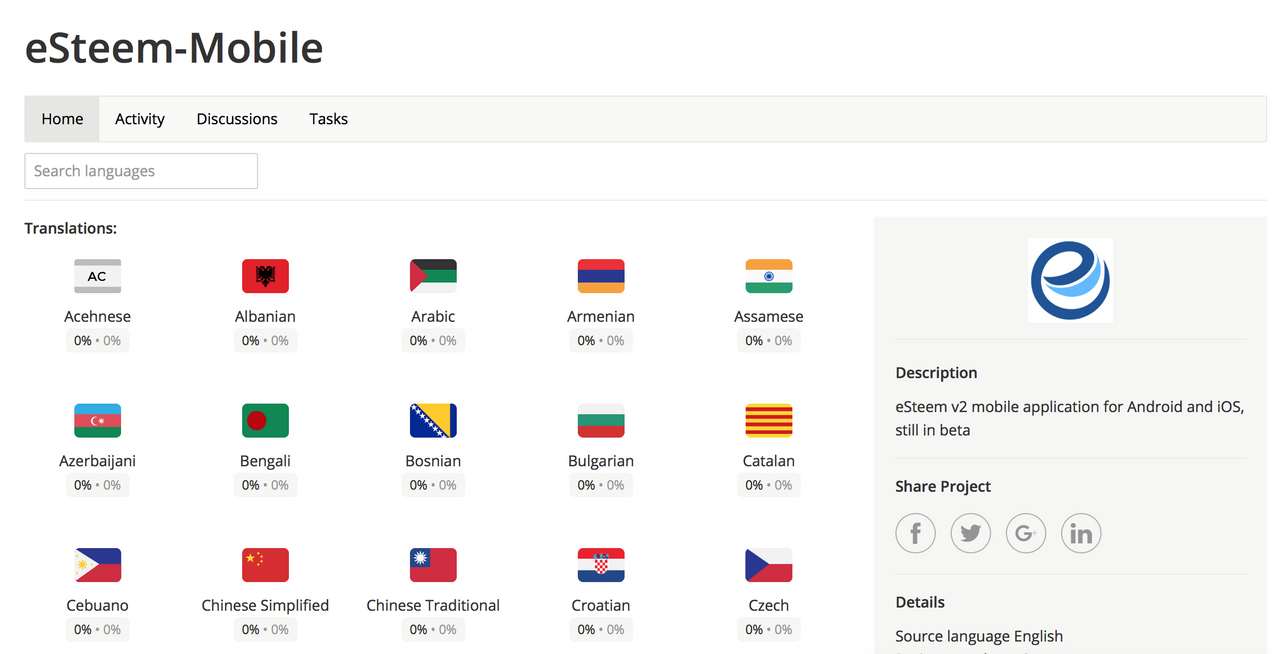
Task: Click the Acehnese 0% progress badge
Action: point(97,341)
